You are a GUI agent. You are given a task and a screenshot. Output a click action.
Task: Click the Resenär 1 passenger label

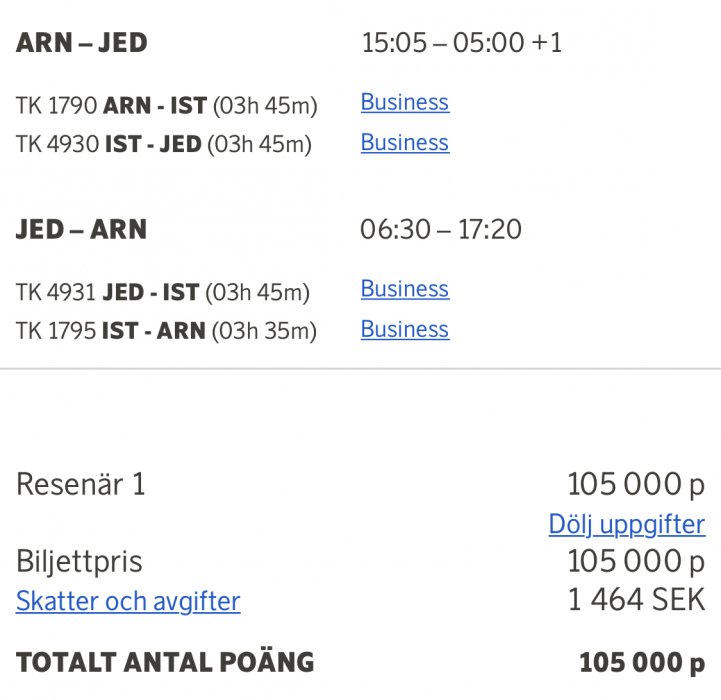81,485
